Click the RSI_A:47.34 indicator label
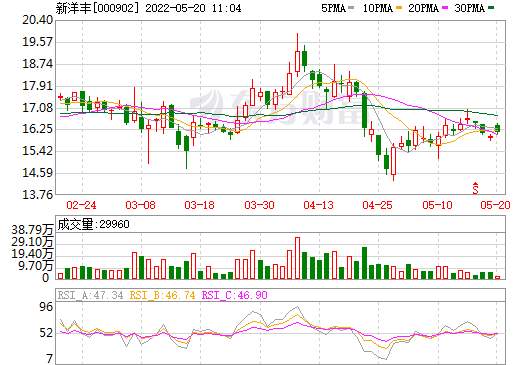Viewport: 520px width, 365px height. click(x=91, y=295)
